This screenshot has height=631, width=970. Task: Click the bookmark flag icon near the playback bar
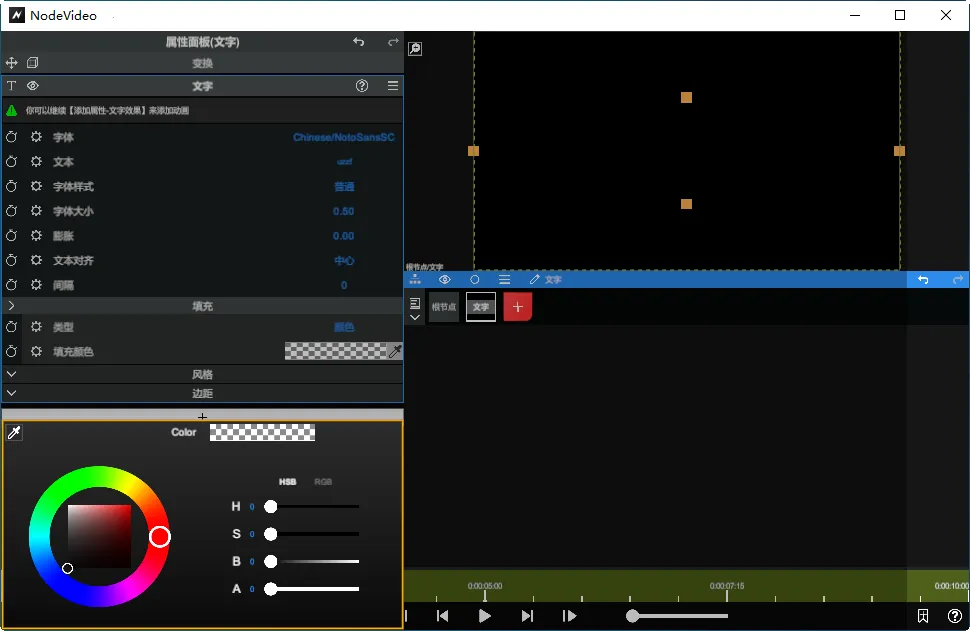tap(924, 616)
